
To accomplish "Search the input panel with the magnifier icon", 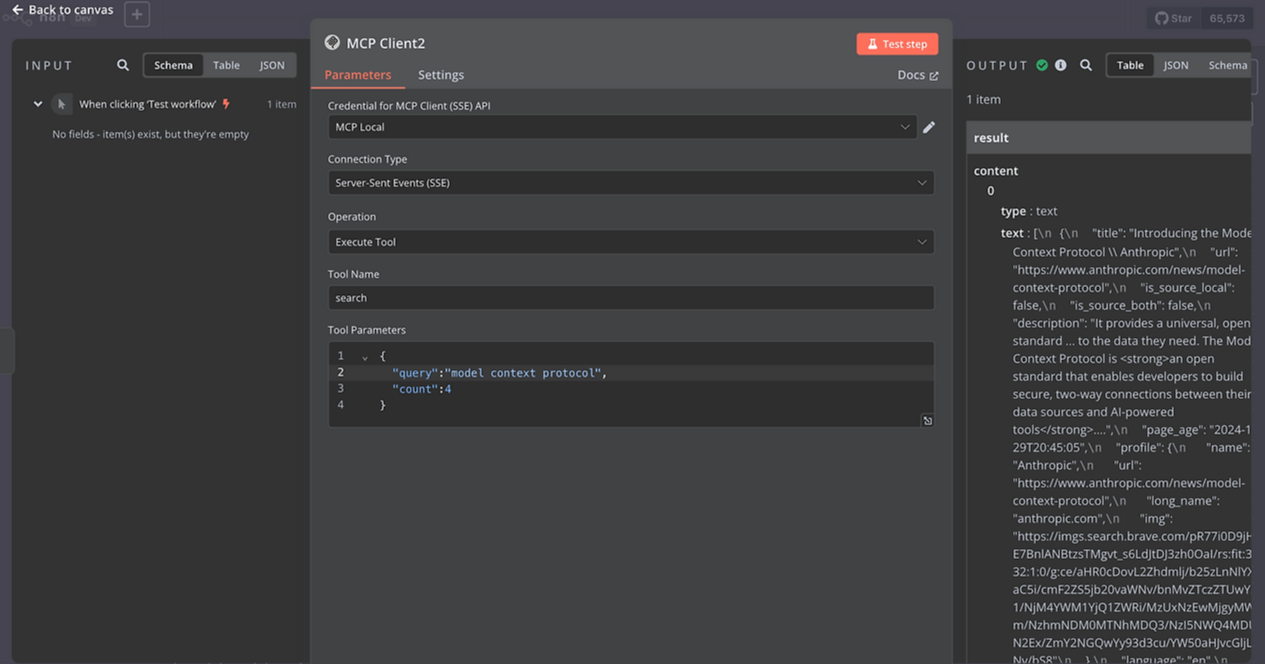I will click(x=123, y=65).
